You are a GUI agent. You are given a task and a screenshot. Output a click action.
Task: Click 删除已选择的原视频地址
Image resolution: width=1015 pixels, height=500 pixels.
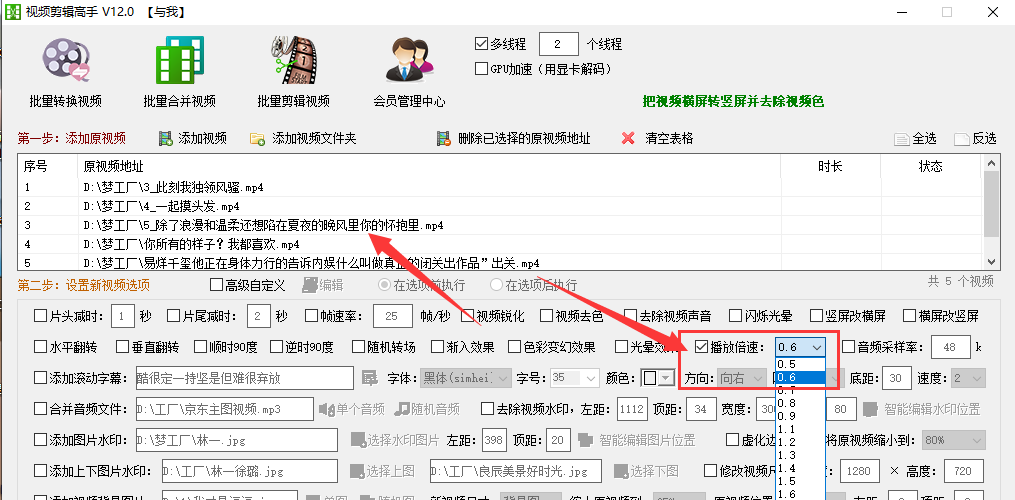(513, 138)
